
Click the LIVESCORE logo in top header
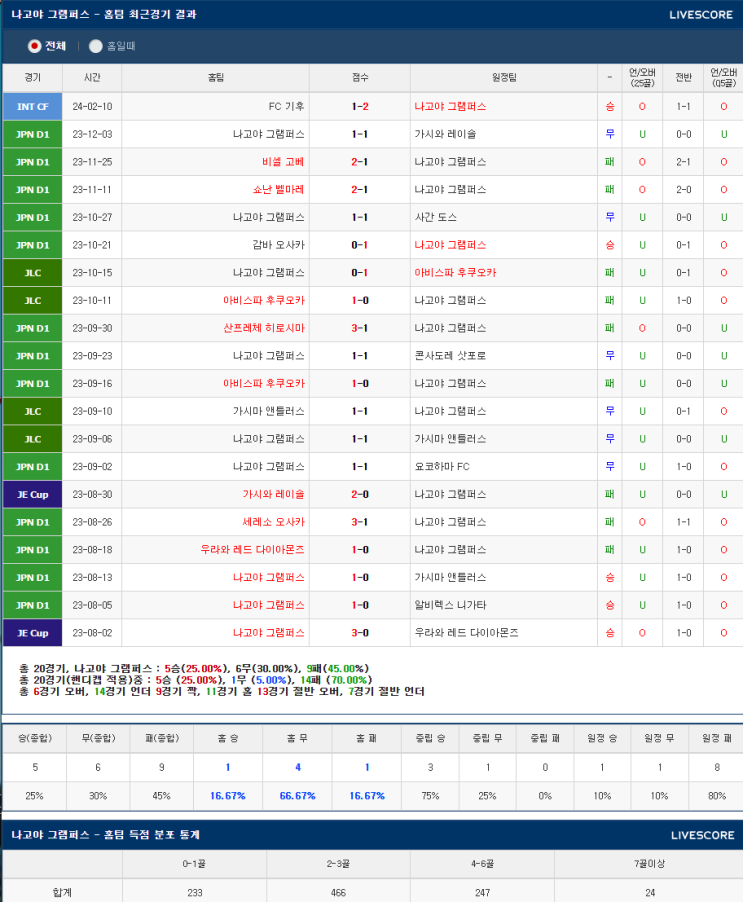point(700,15)
